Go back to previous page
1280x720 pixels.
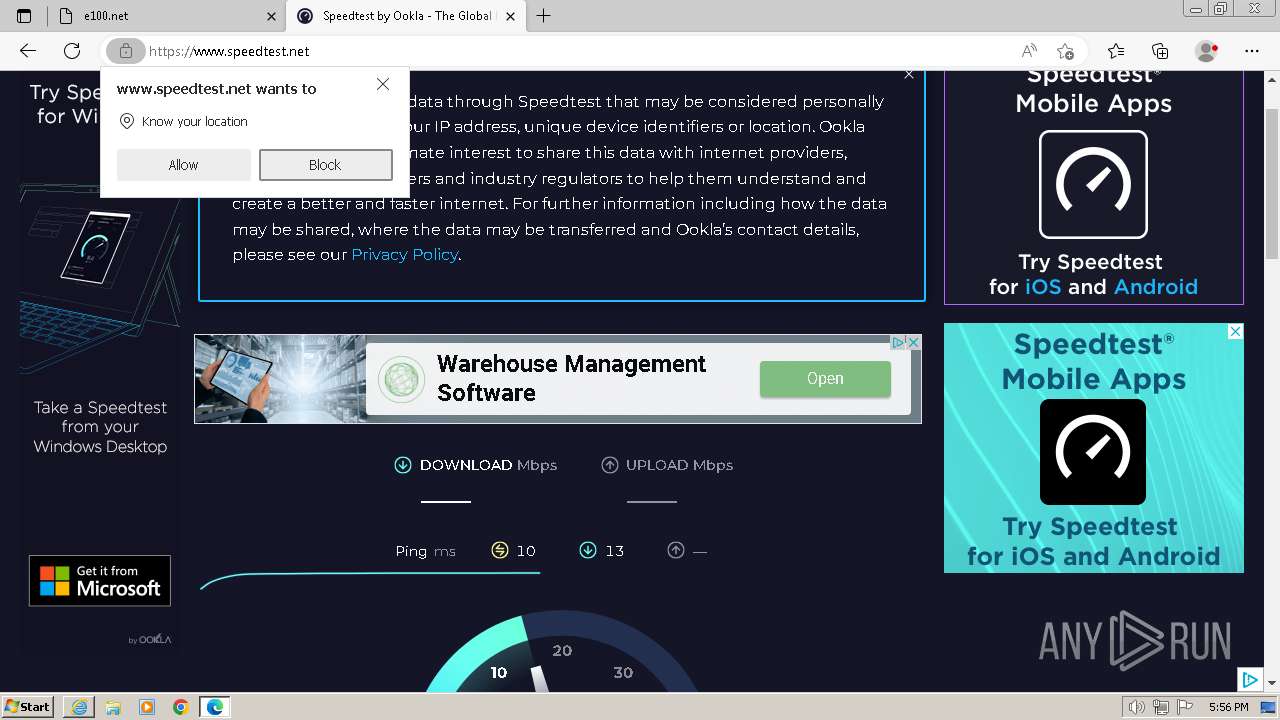tap(28, 51)
